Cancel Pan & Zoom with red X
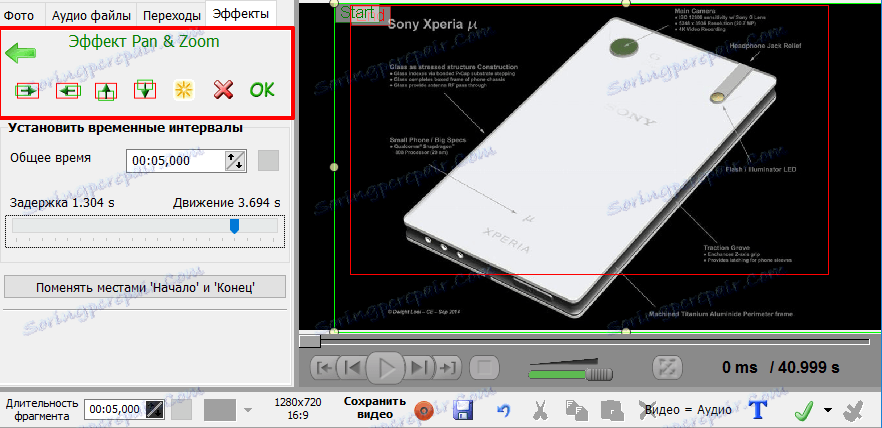 point(224,90)
